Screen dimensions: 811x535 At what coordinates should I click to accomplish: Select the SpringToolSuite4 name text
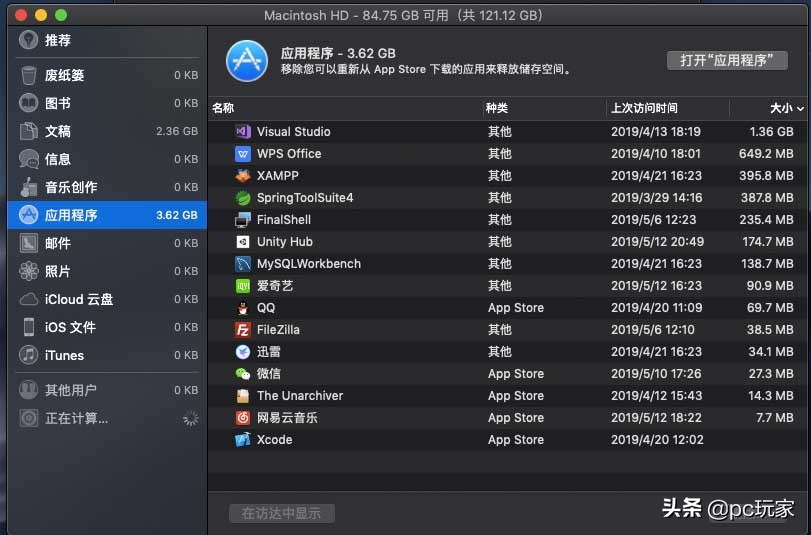click(x=305, y=198)
